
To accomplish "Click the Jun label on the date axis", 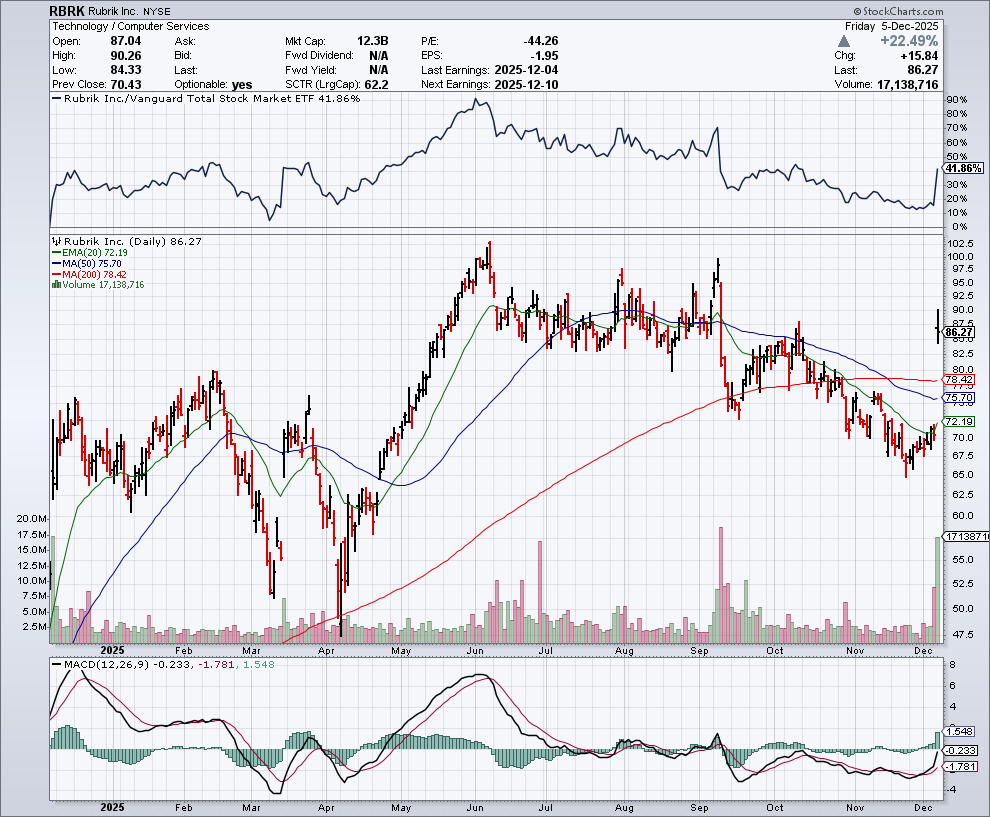I will pyautogui.click(x=476, y=806).
